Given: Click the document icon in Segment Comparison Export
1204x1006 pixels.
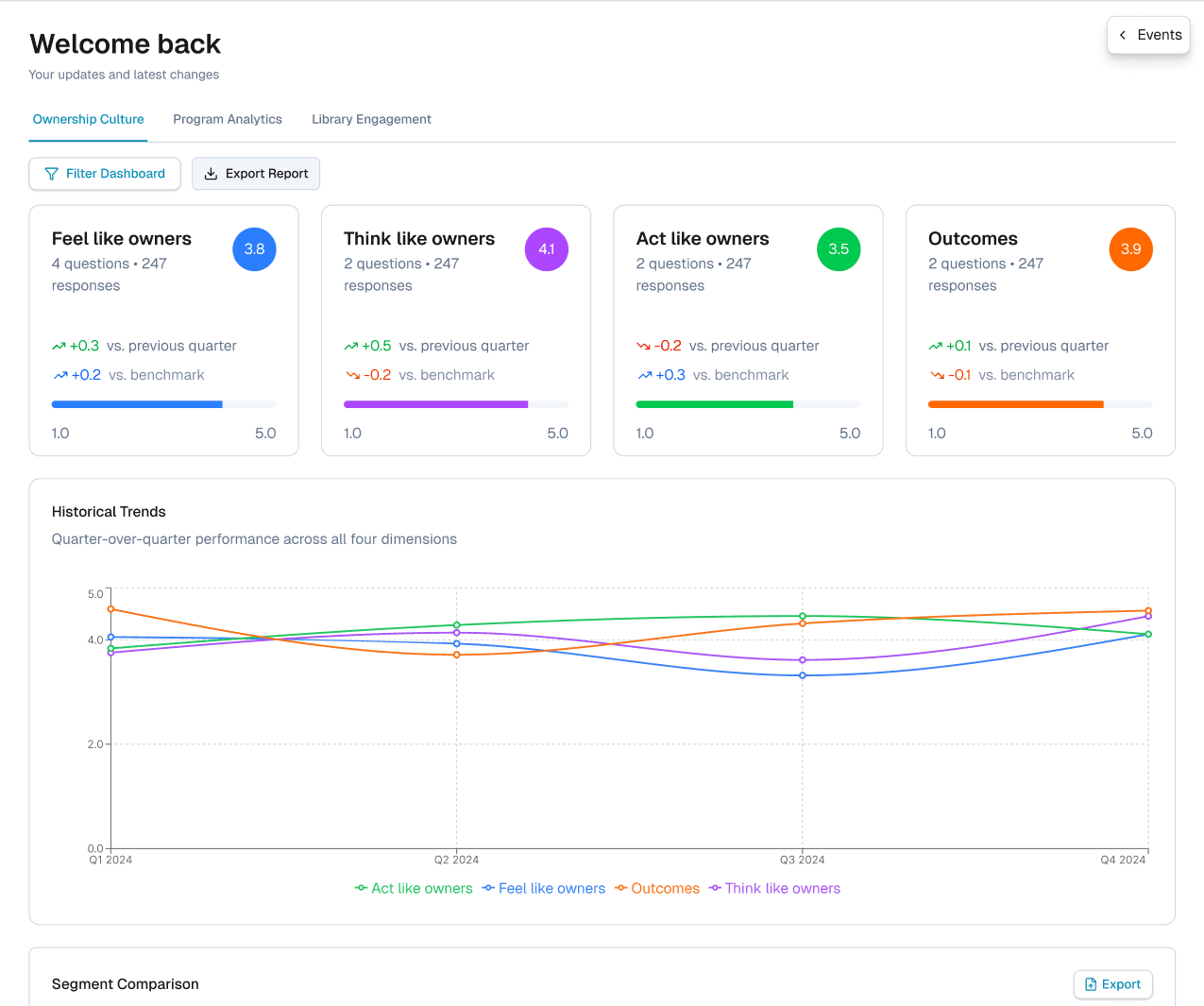Looking at the screenshot, I should 1091,984.
